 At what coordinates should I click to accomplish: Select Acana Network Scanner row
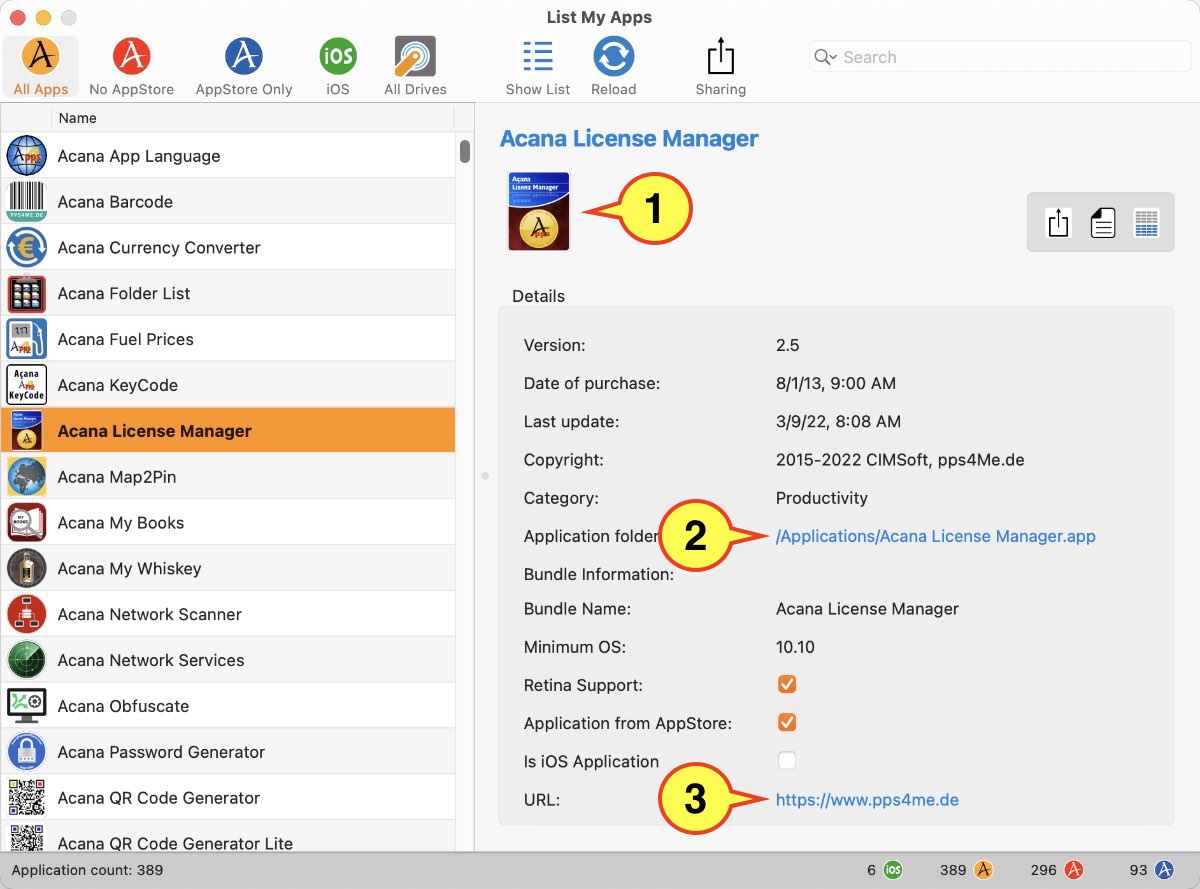coord(228,615)
